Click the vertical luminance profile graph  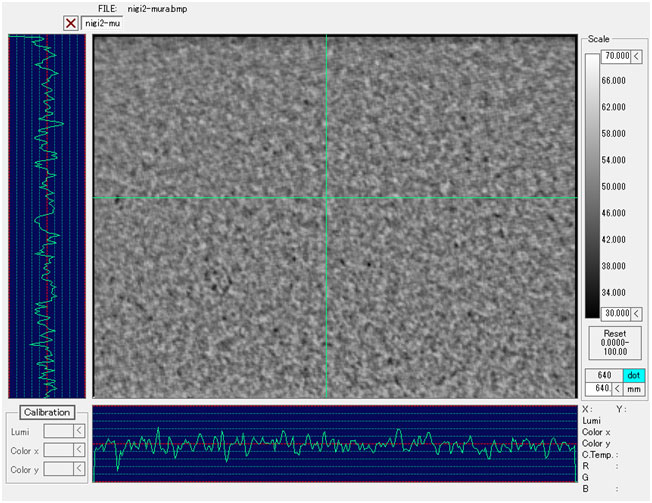(45, 217)
